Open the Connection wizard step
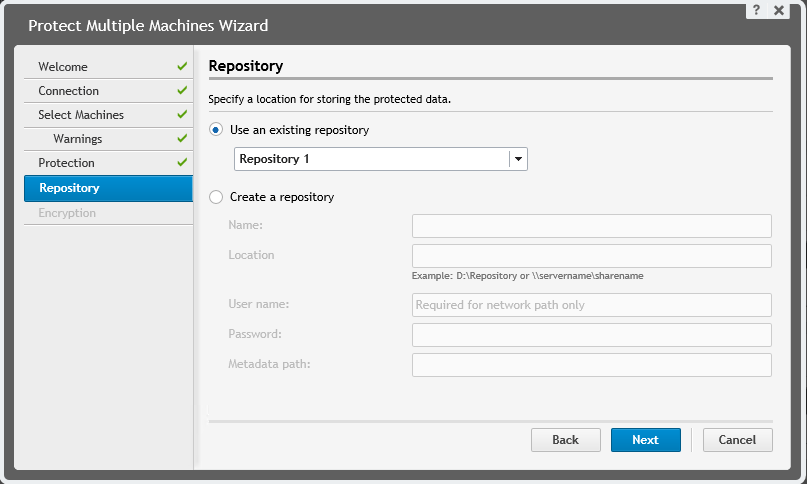Image resolution: width=807 pixels, height=484 pixels. pos(68,91)
